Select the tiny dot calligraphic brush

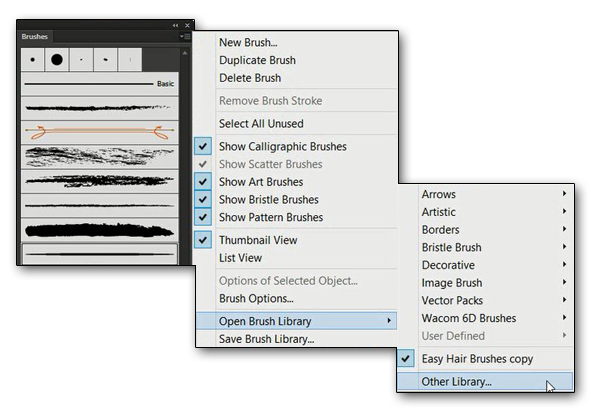pos(81,59)
